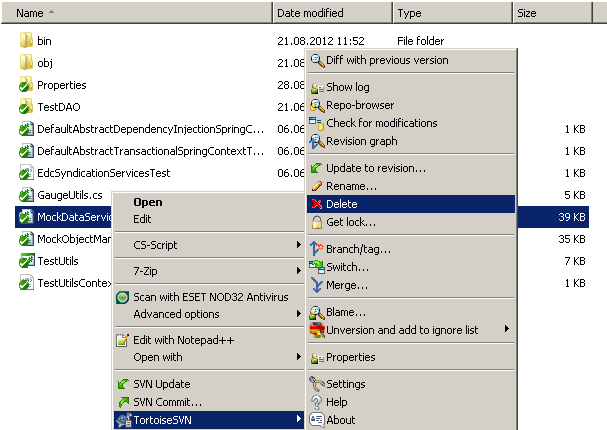Viewport: 607px width, 430px height.
Task: Expand the 7-Zip submenu arrow
Action: (x=298, y=271)
